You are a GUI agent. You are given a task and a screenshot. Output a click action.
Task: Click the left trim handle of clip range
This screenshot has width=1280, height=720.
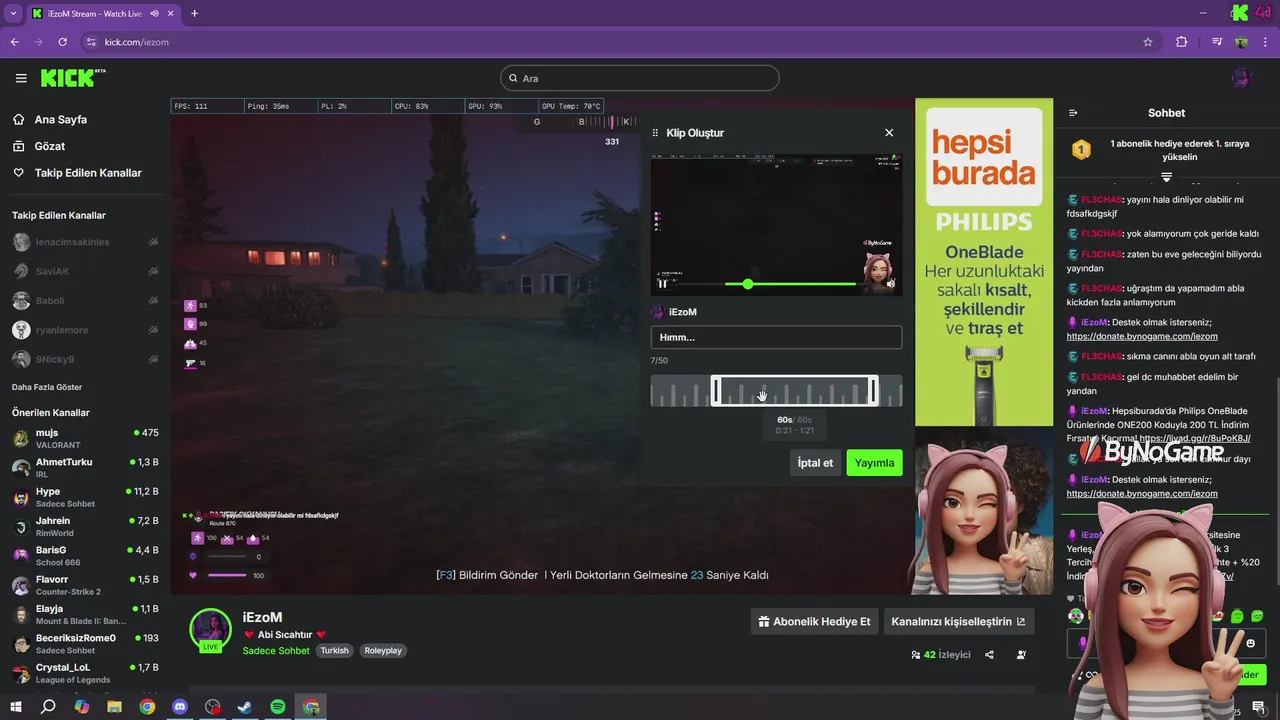[x=715, y=391]
